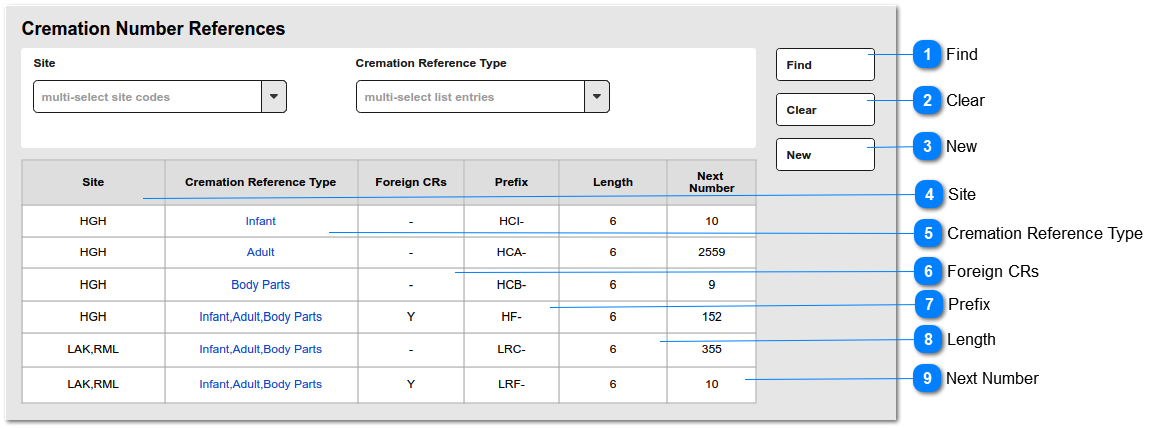
Task: Open the Site multi-select dropdown arrow
Action: point(273,97)
